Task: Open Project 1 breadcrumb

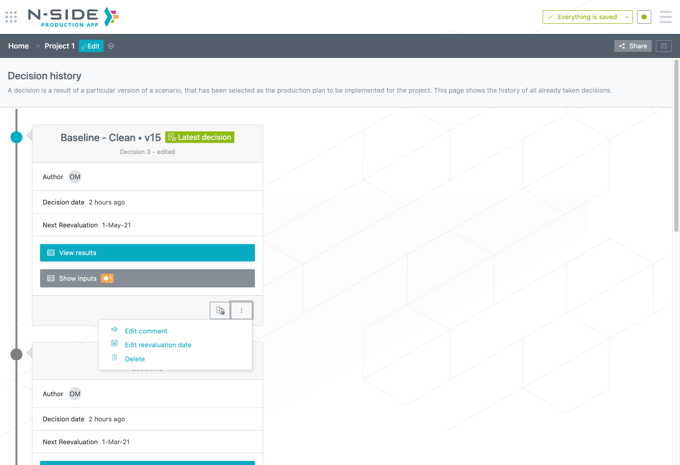Action: click(x=59, y=46)
